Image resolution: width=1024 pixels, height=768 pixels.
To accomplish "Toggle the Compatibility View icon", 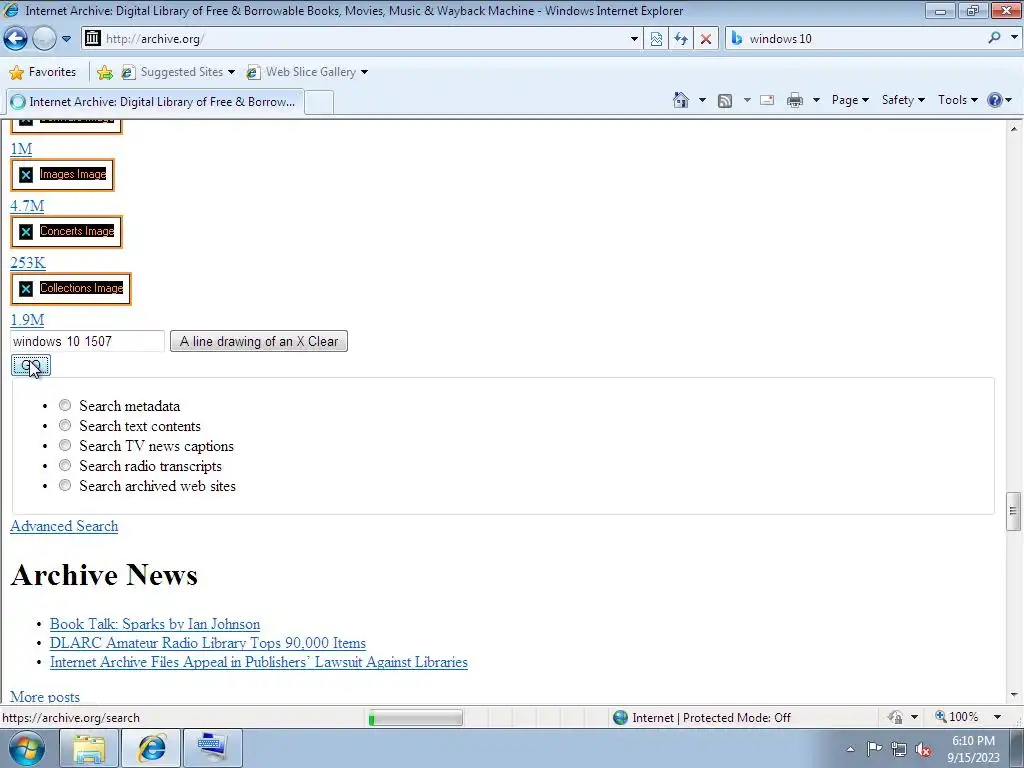I will (656, 39).
